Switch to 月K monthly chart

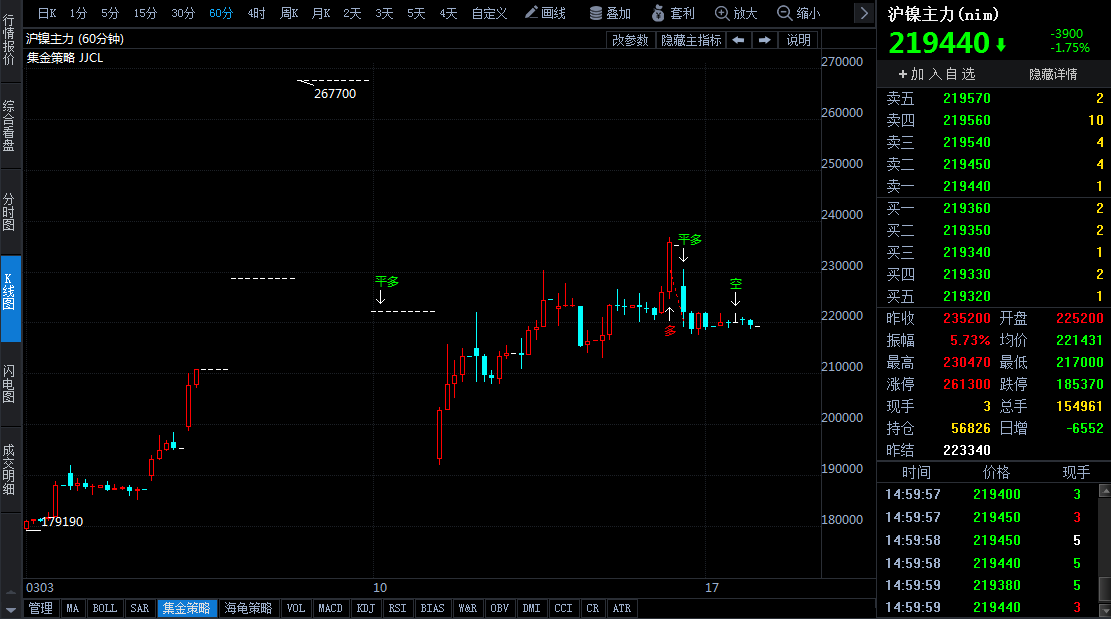pos(321,13)
